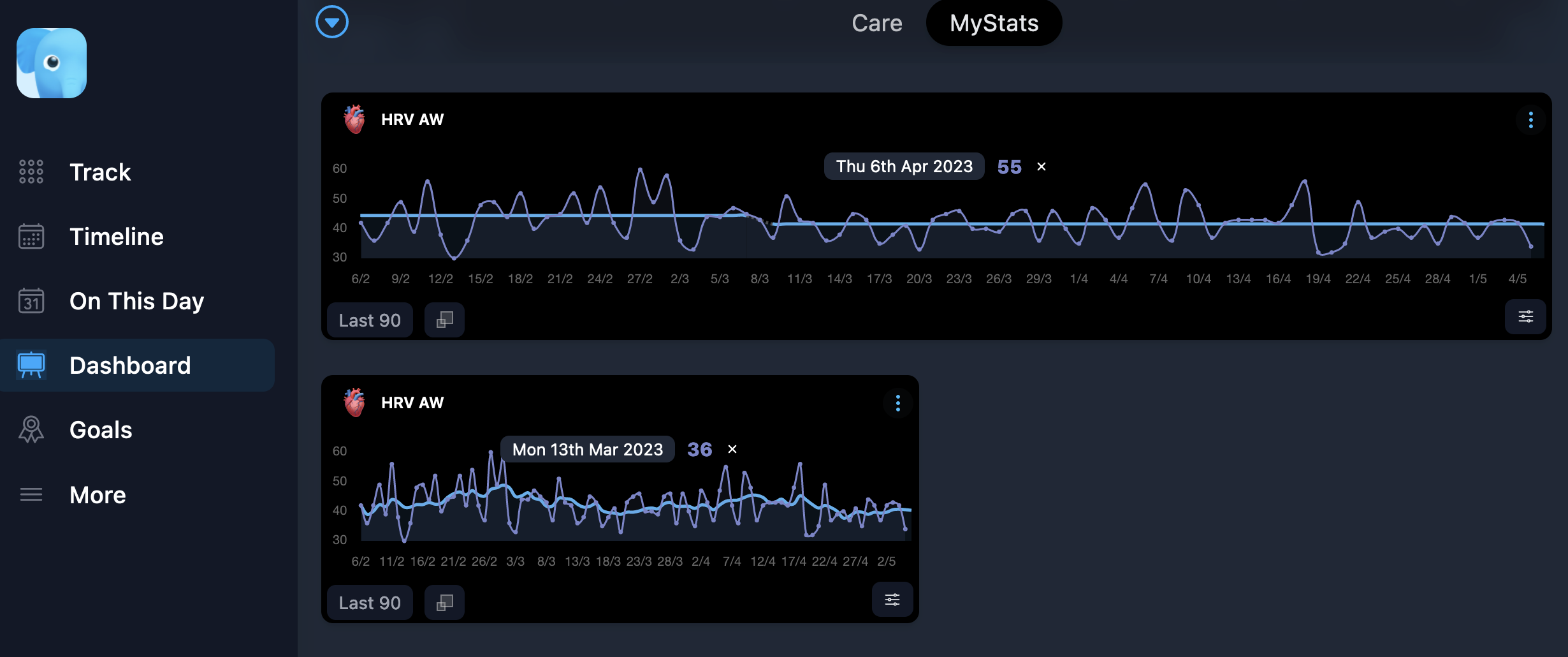Click the 13/3 date label on bottom chart axis
The height and width of the screenshot is (657, 1568).
(x=577, y=561)
